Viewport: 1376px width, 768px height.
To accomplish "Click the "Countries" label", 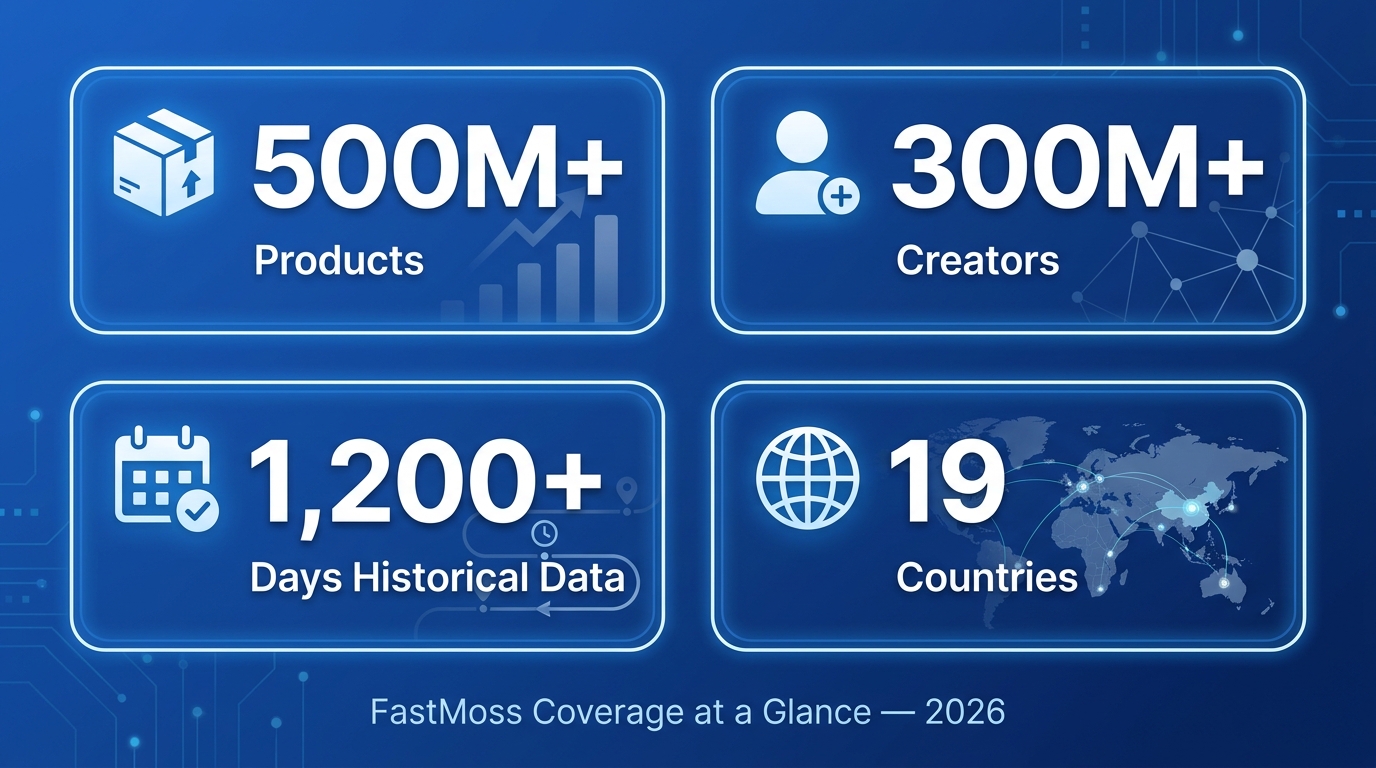I will [987, 577].
